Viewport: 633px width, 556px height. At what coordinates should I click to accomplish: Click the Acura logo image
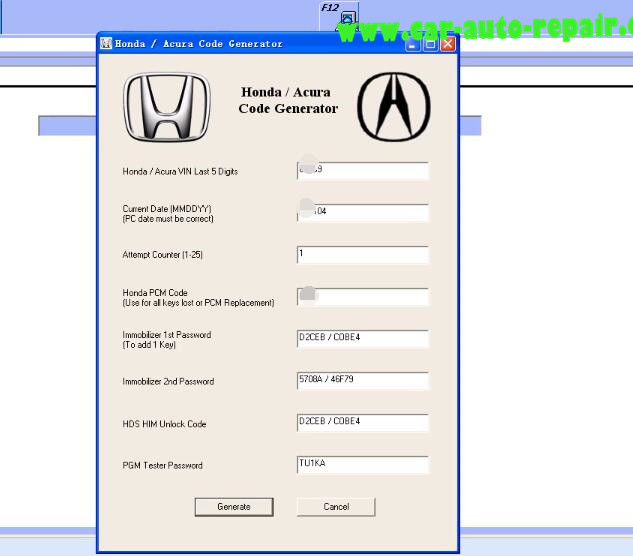point(394,107)
